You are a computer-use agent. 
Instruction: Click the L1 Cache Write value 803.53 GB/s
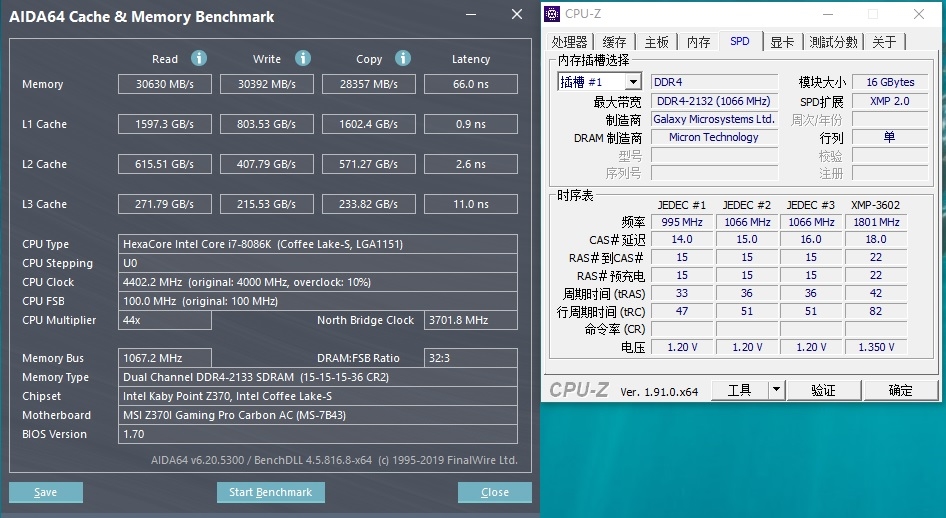click(267, 124)
